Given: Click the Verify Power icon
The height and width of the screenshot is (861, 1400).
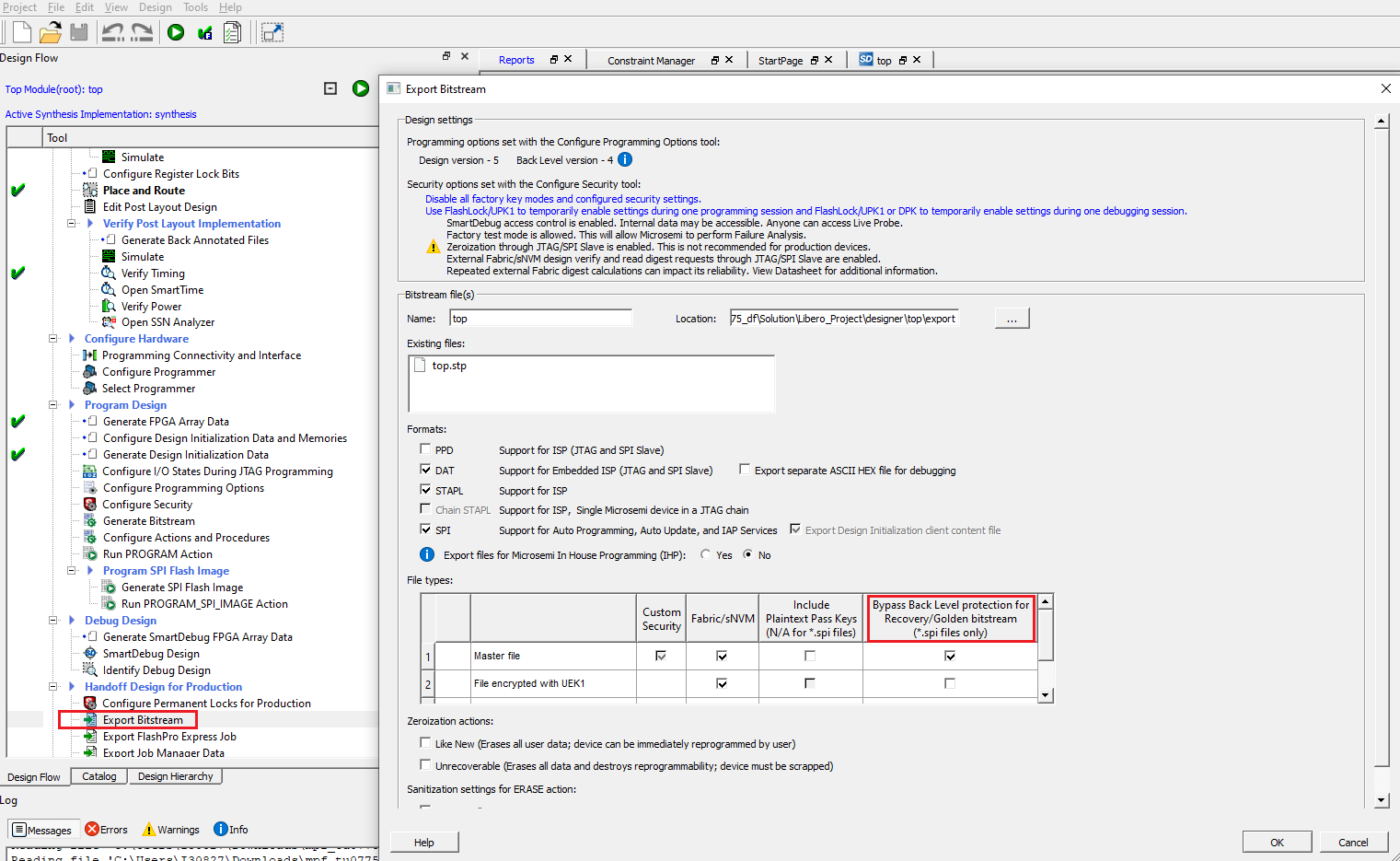Looking at the screenshot, I should 109,307.
